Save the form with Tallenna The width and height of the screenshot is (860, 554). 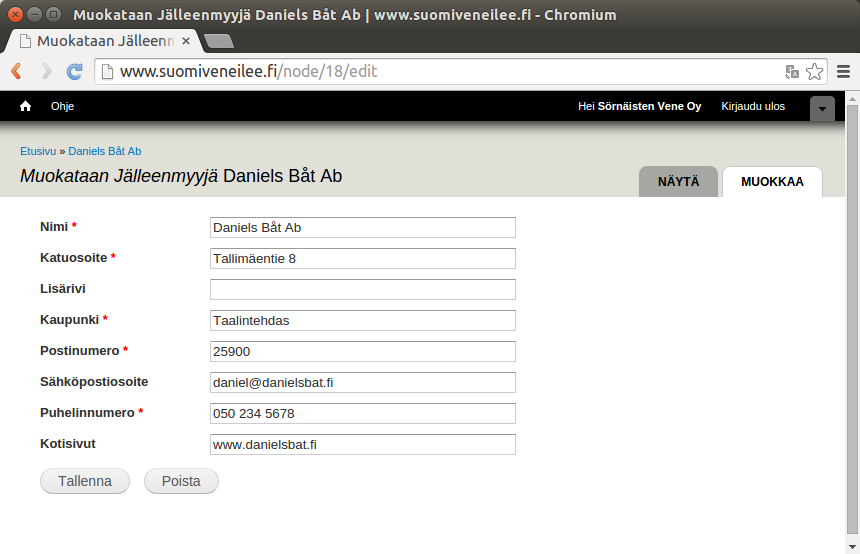coord(85,481)
